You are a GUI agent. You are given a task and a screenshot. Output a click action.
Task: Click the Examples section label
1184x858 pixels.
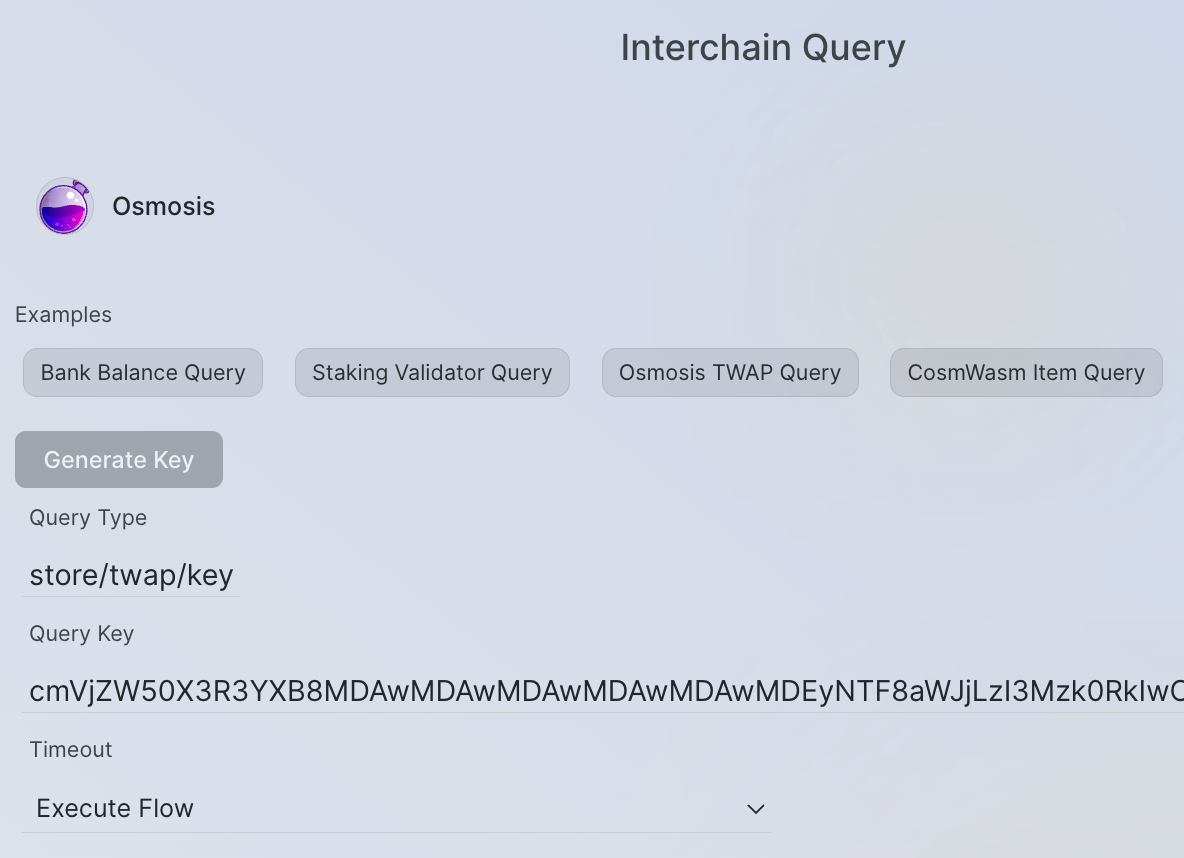click(x=63, y=315)
